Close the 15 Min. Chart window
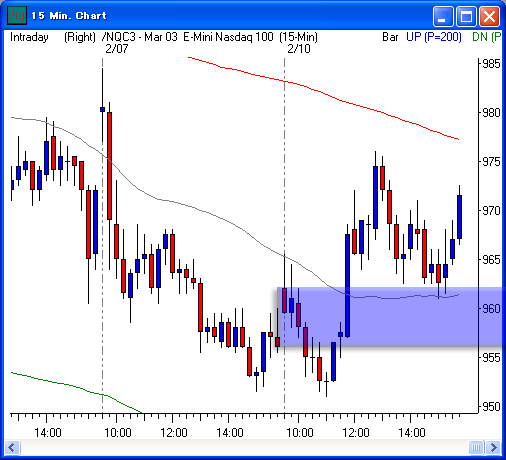Viewport: 506px width, 460px height. tap(489, 16)
